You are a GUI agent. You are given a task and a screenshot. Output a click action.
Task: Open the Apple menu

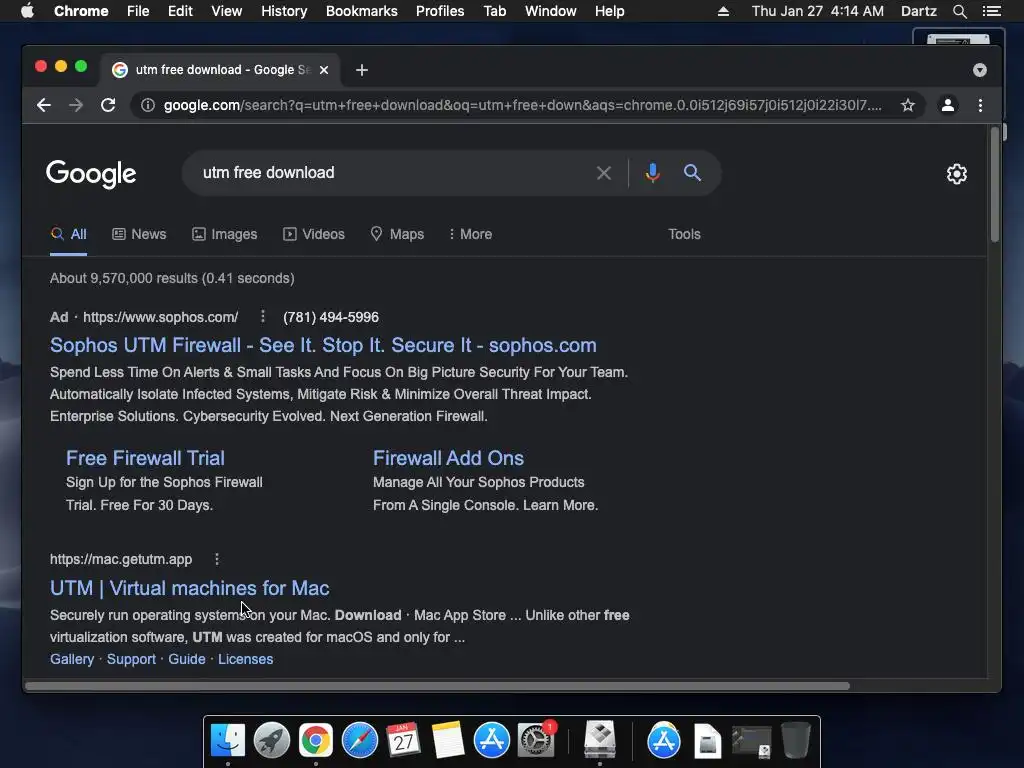click(x=27, y=11)
